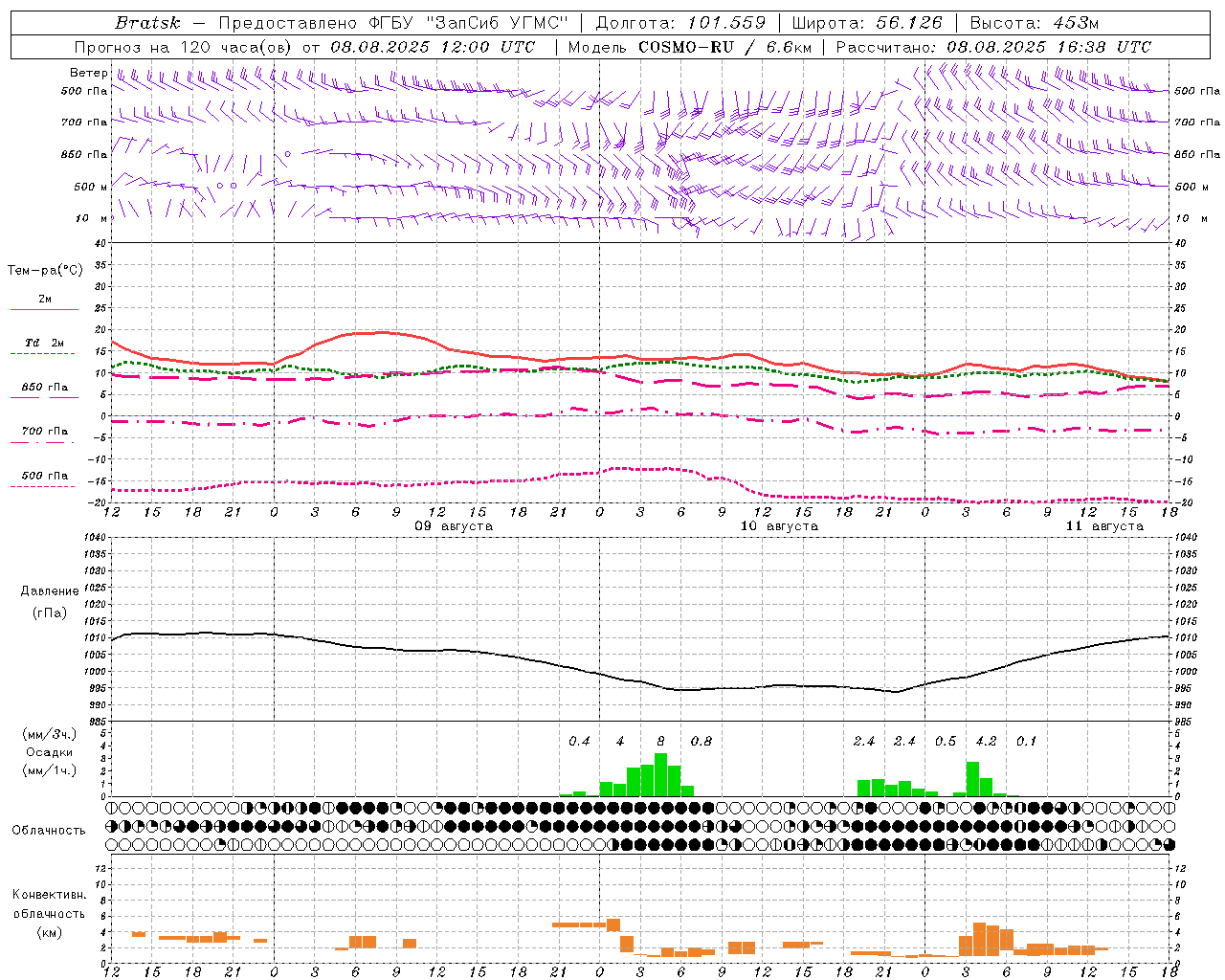Click the 09 августа date label

454,526
